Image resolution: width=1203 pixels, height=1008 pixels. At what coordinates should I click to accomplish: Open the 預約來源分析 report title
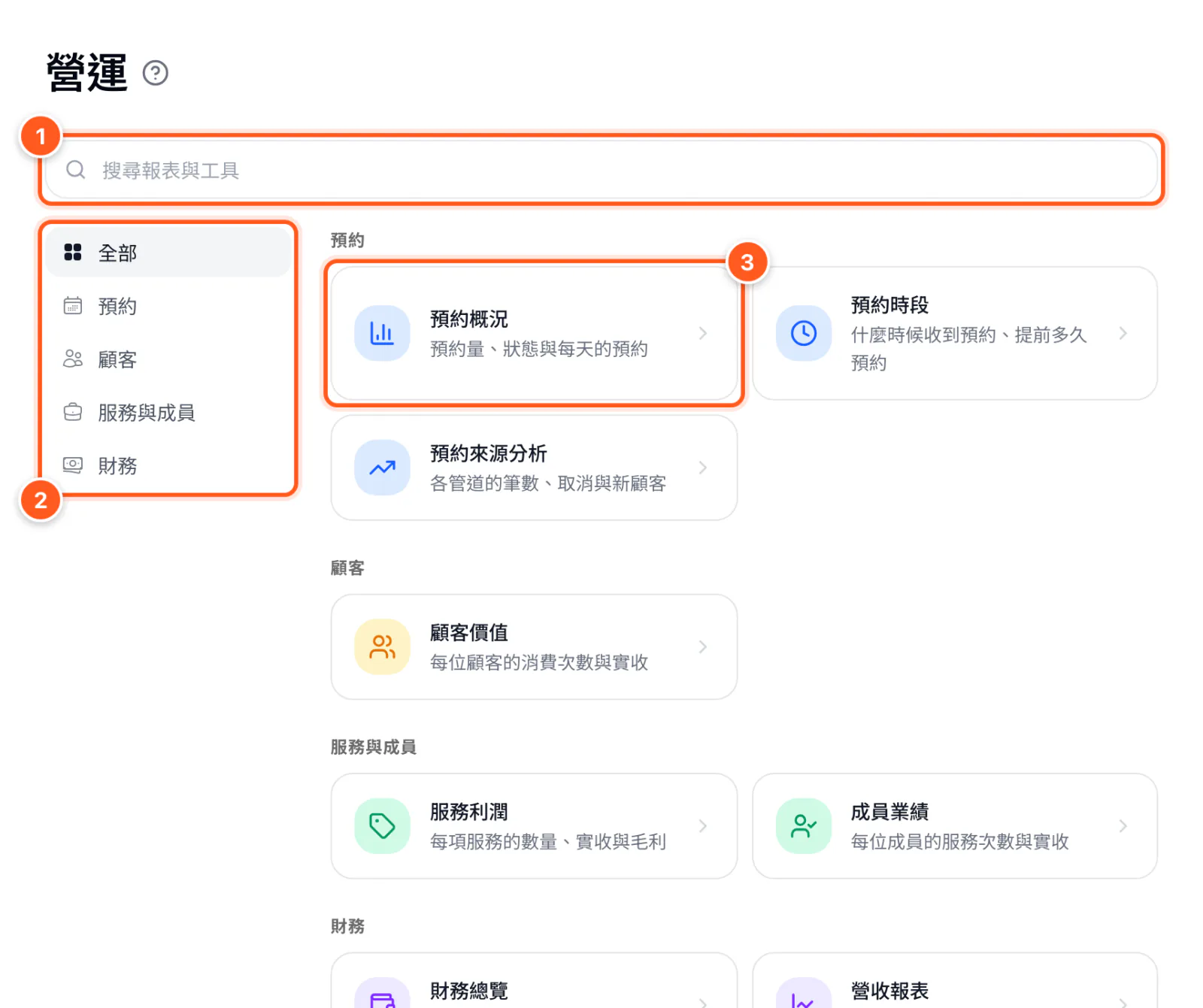coord(489,453)
